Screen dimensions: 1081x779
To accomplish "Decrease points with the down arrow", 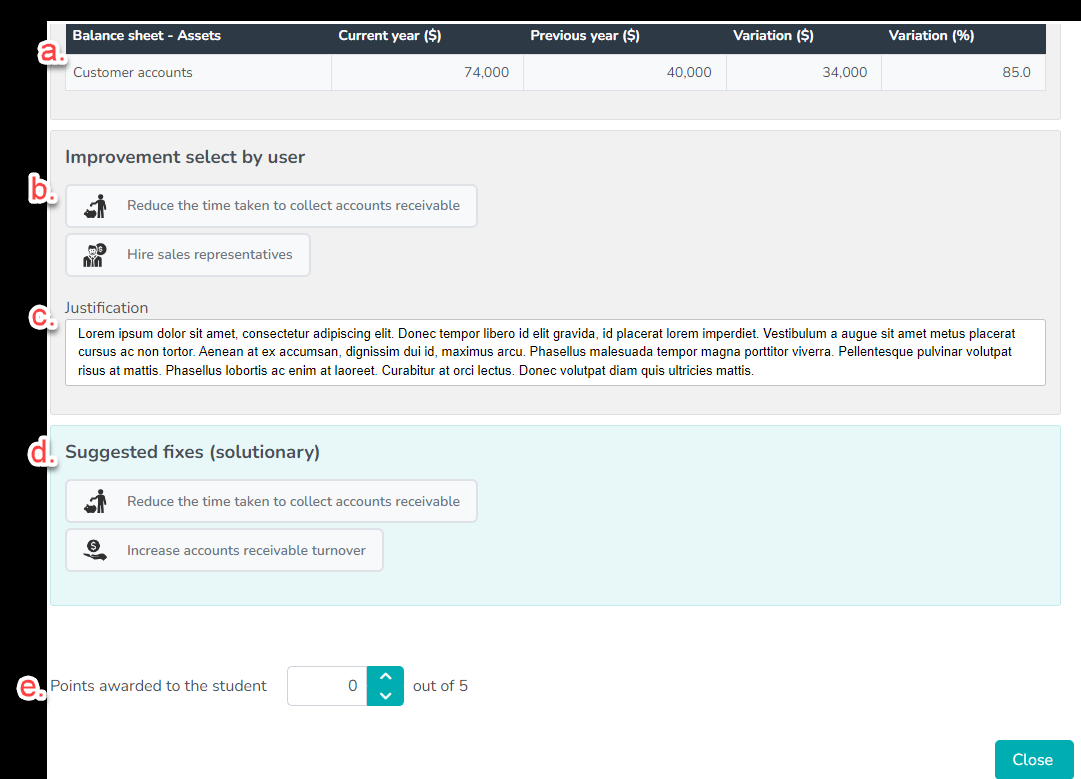I will 385,696.
